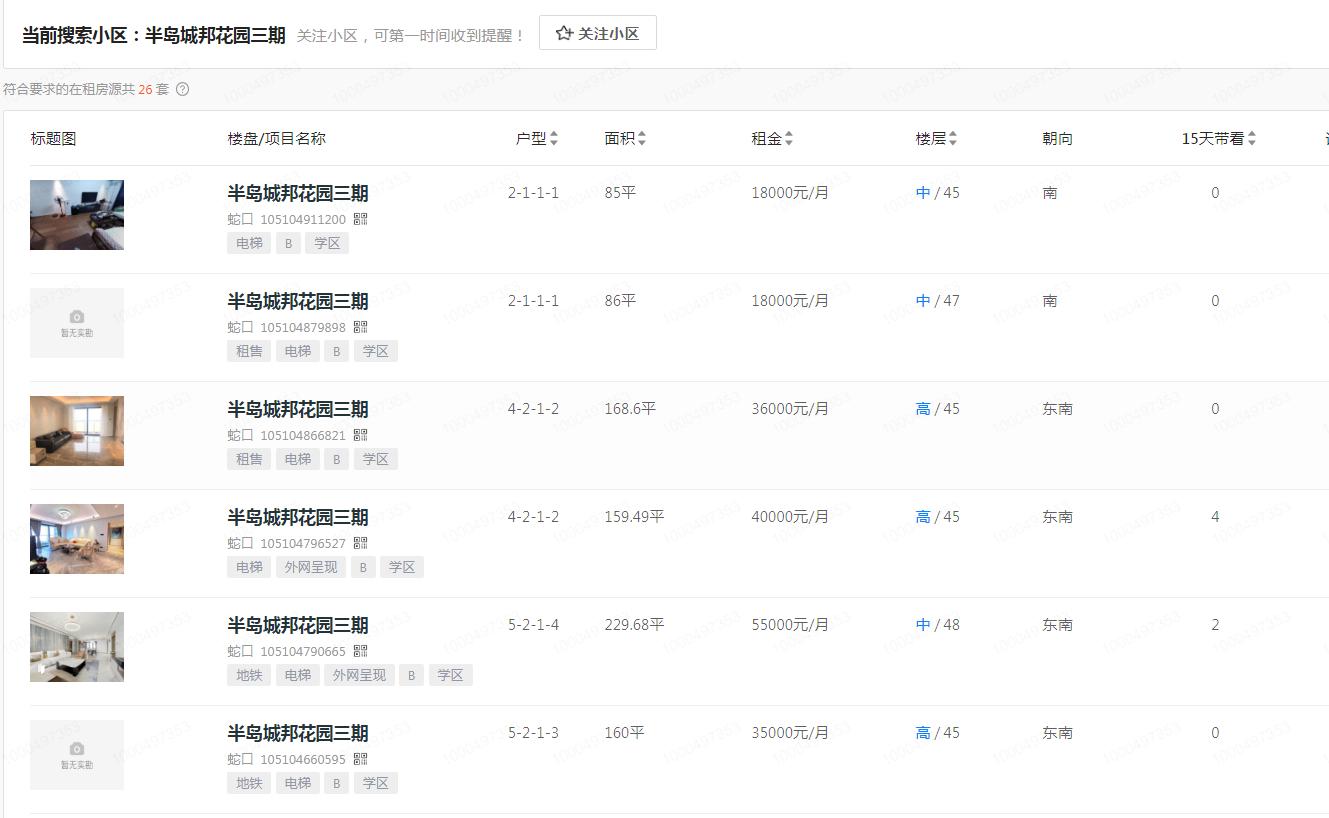Click the 229.68平 area value
Screen dimensions: 1329x818
[634, 625]
